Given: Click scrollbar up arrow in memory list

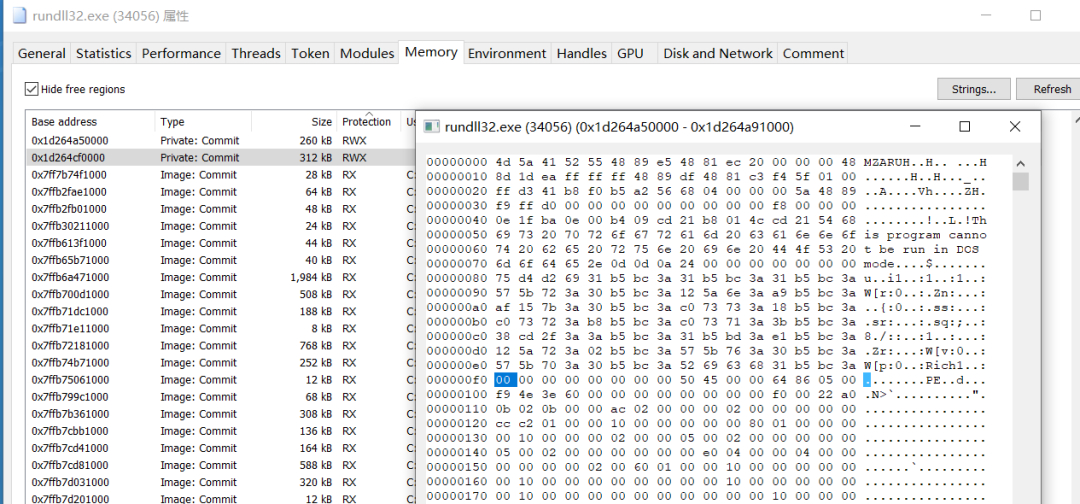Looking at the screenshot, I should 1076,120.
